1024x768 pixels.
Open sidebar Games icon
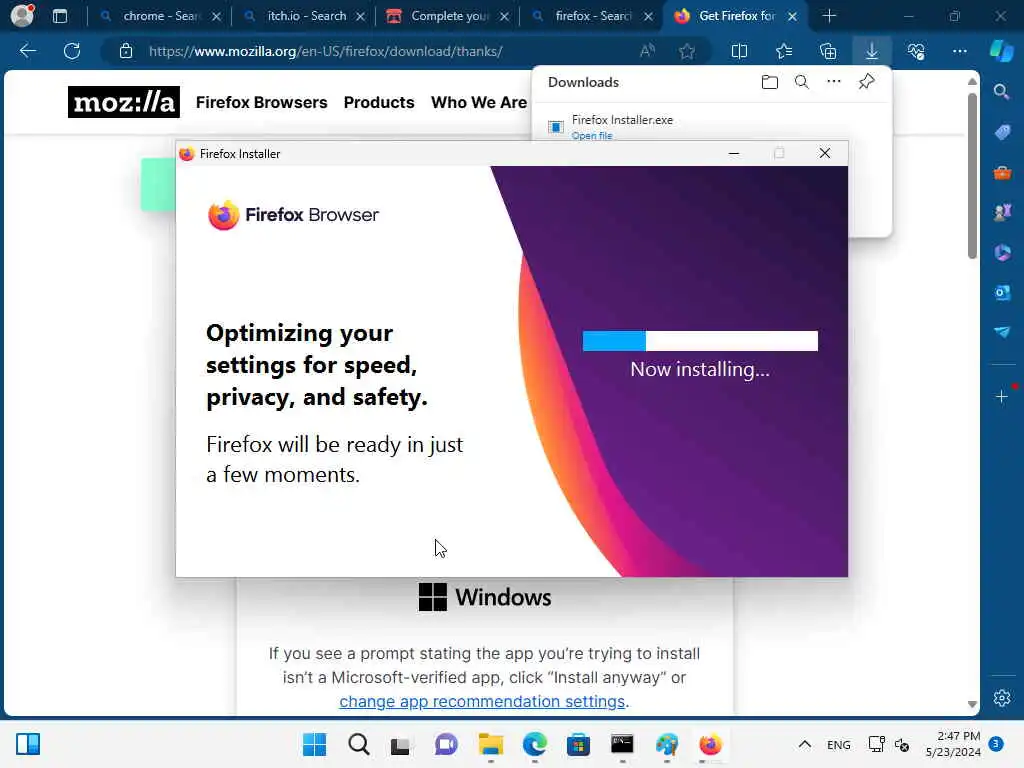pyautogui.click(x=1002, y=212)
